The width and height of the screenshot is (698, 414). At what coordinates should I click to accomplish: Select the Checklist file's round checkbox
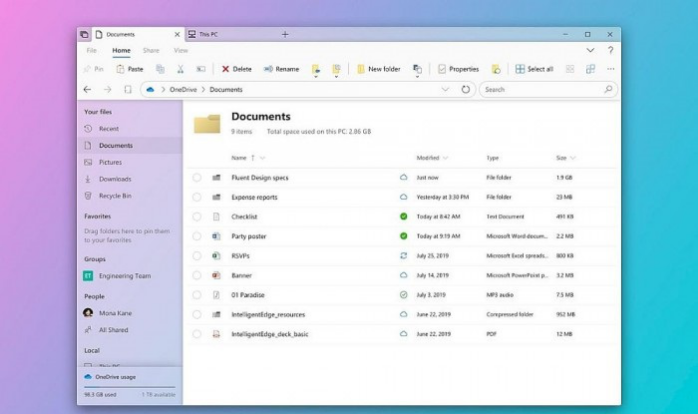[x=197, y=216]
